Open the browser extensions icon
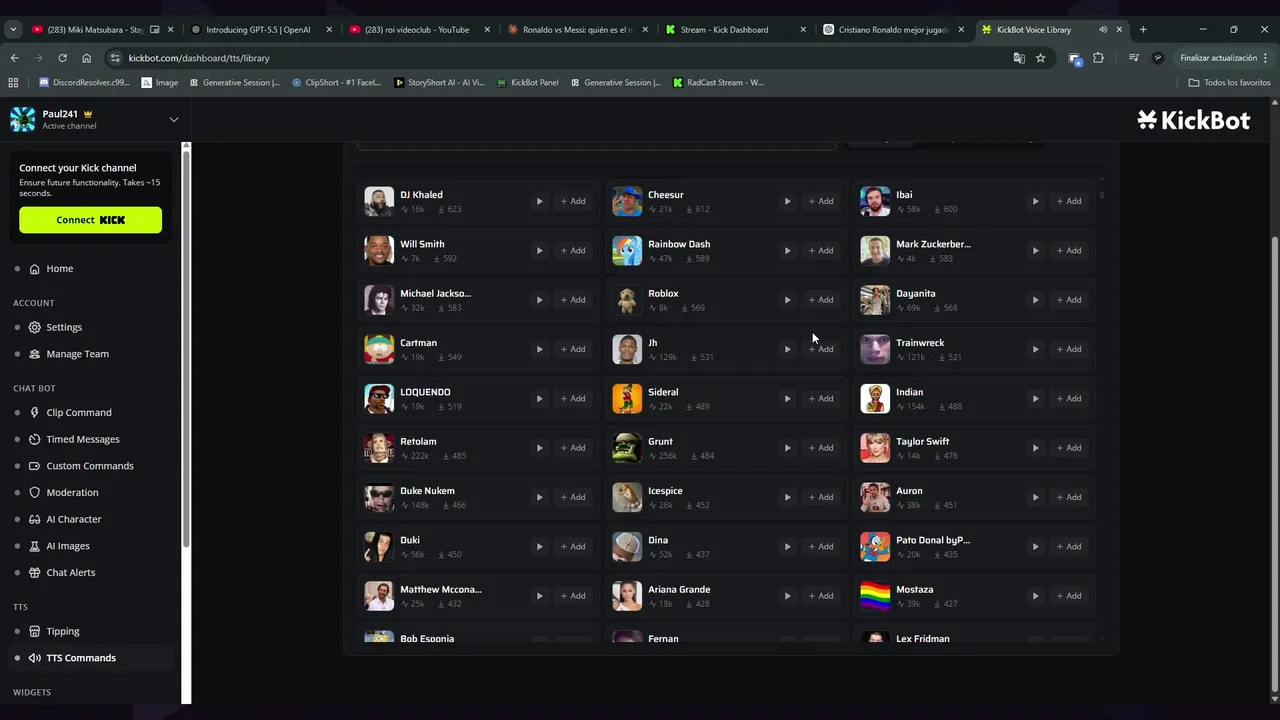The height and width of the screenshot is (720, 1280). [x=1098, y=58]
